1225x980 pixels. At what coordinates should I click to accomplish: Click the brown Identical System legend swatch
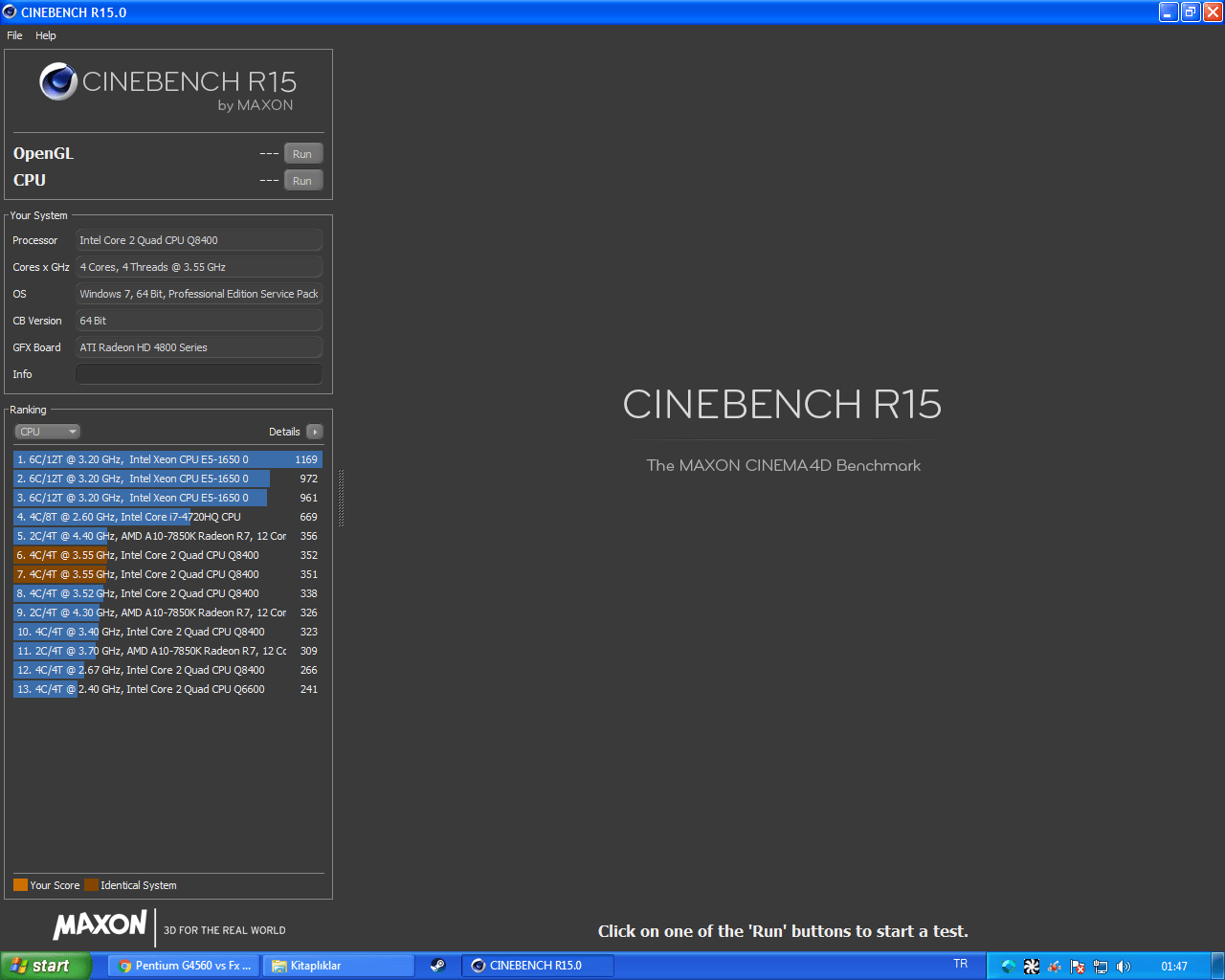(x=91, y=885)
